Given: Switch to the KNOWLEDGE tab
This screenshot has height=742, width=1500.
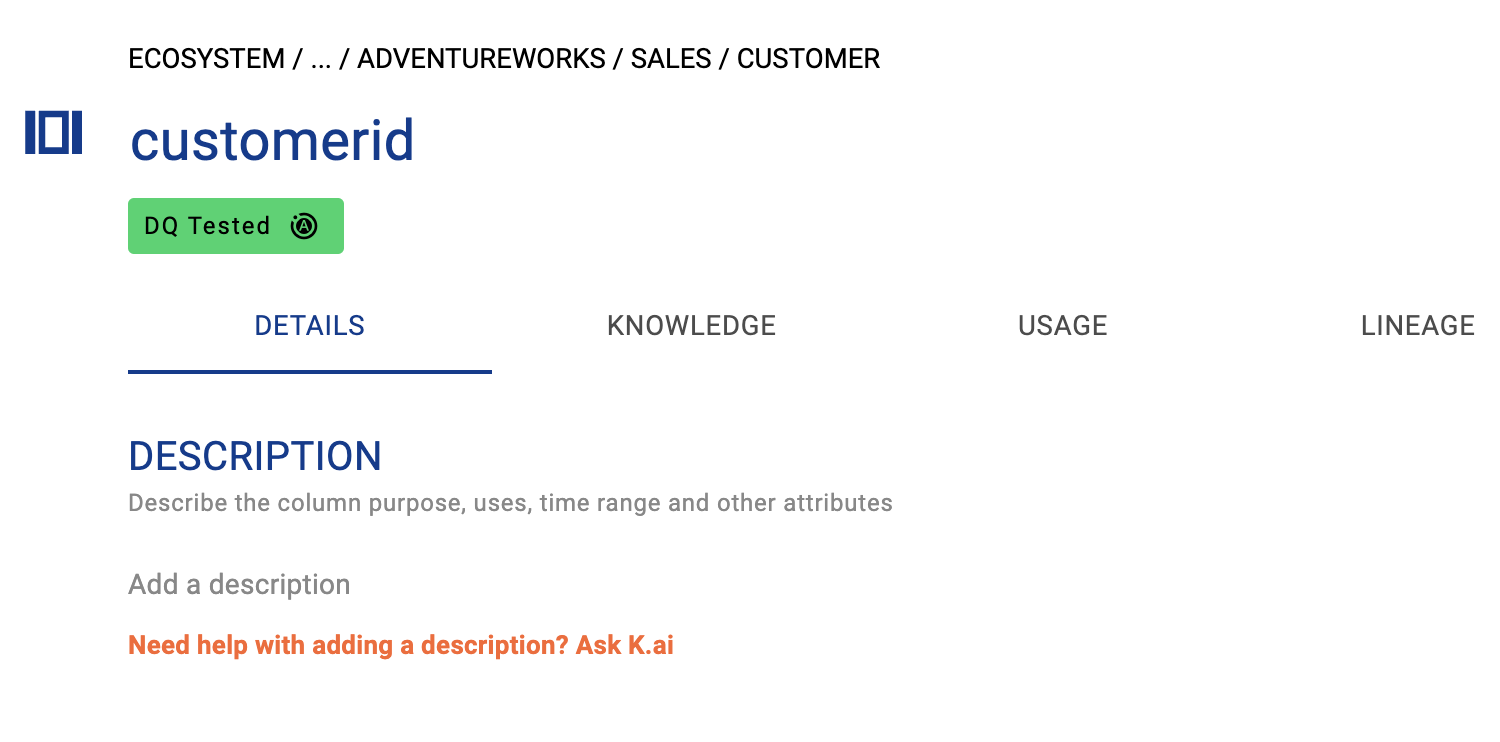Looking at the screenshot, I should [x=691, y=326].
